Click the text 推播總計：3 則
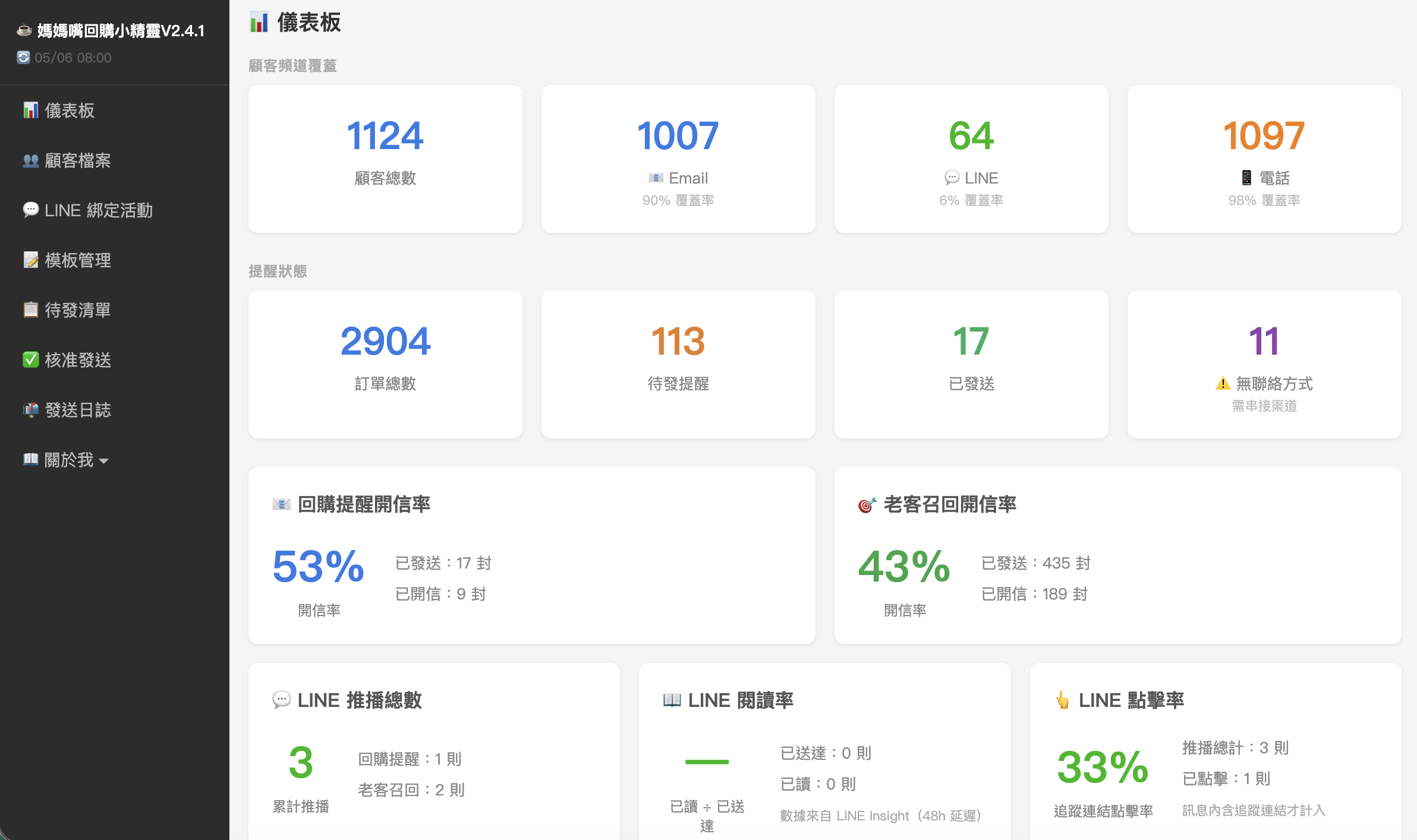This screenshot has height=840, width=1417. (x=1236, y=748)
